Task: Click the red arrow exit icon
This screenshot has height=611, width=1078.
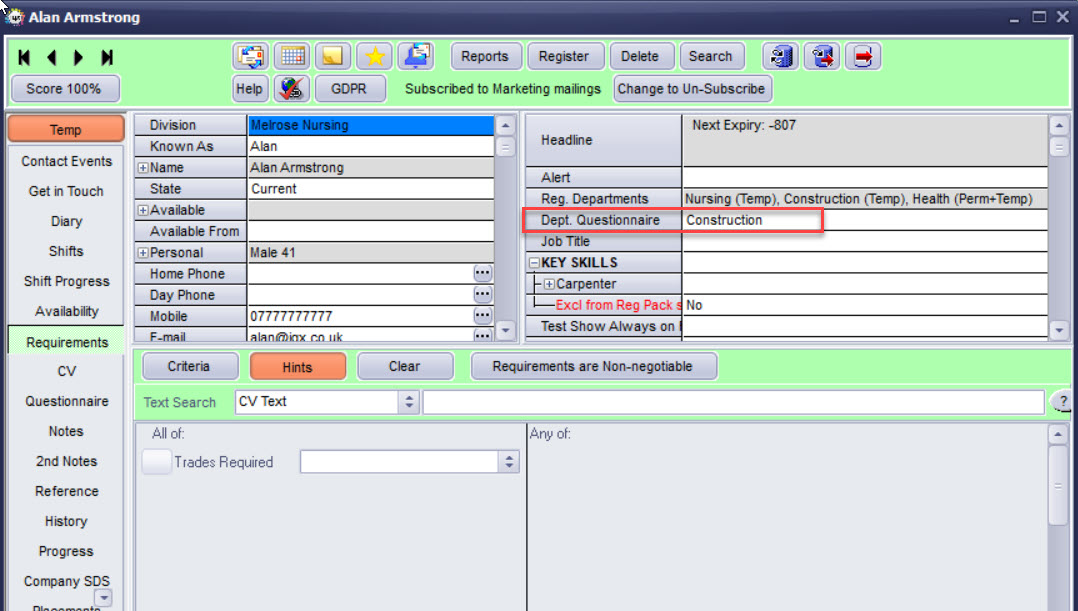Action: coord(864,56)
